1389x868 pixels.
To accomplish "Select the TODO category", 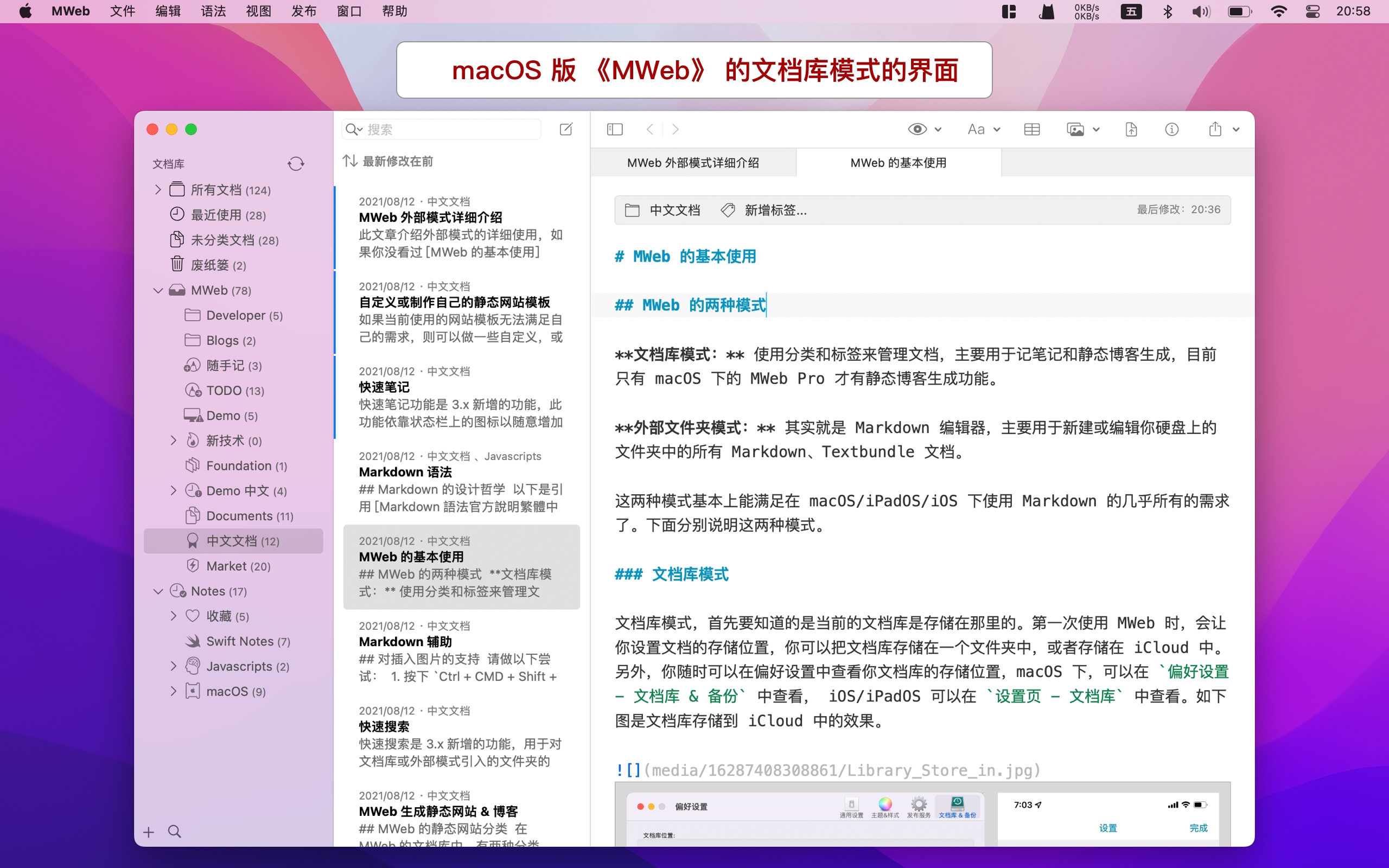I will (233, 391).
